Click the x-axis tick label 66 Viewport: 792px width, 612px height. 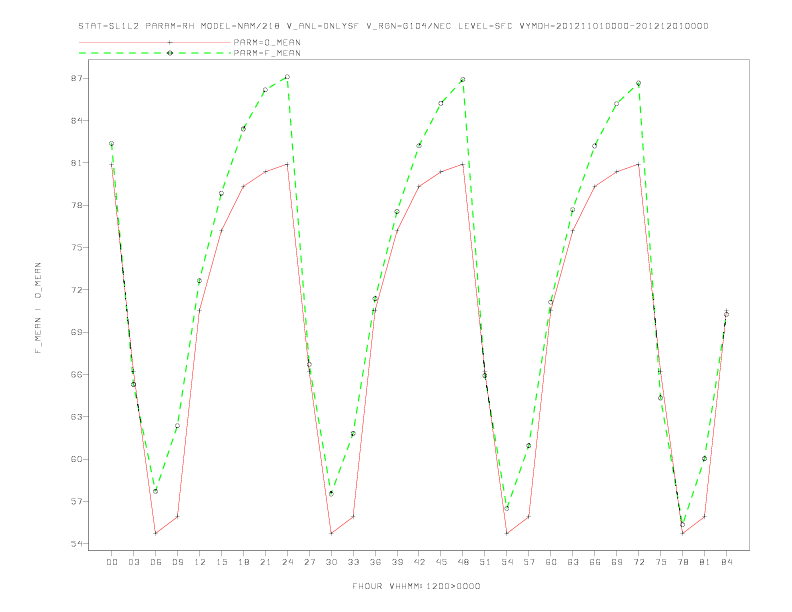pyautogui.click(x=595, y=562)
